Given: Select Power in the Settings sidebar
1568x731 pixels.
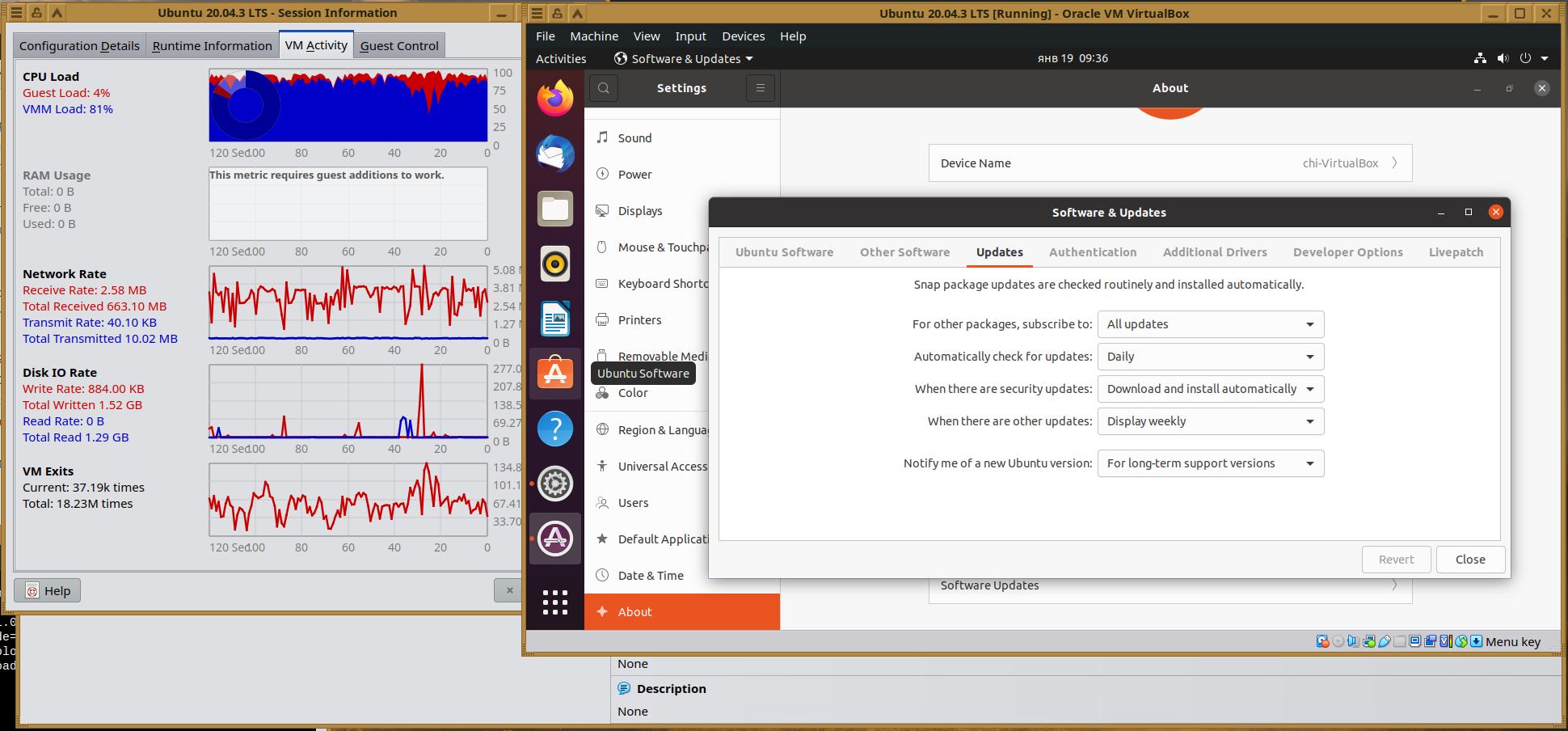Looking at the screenshot, I should click(x=682, y=175).
